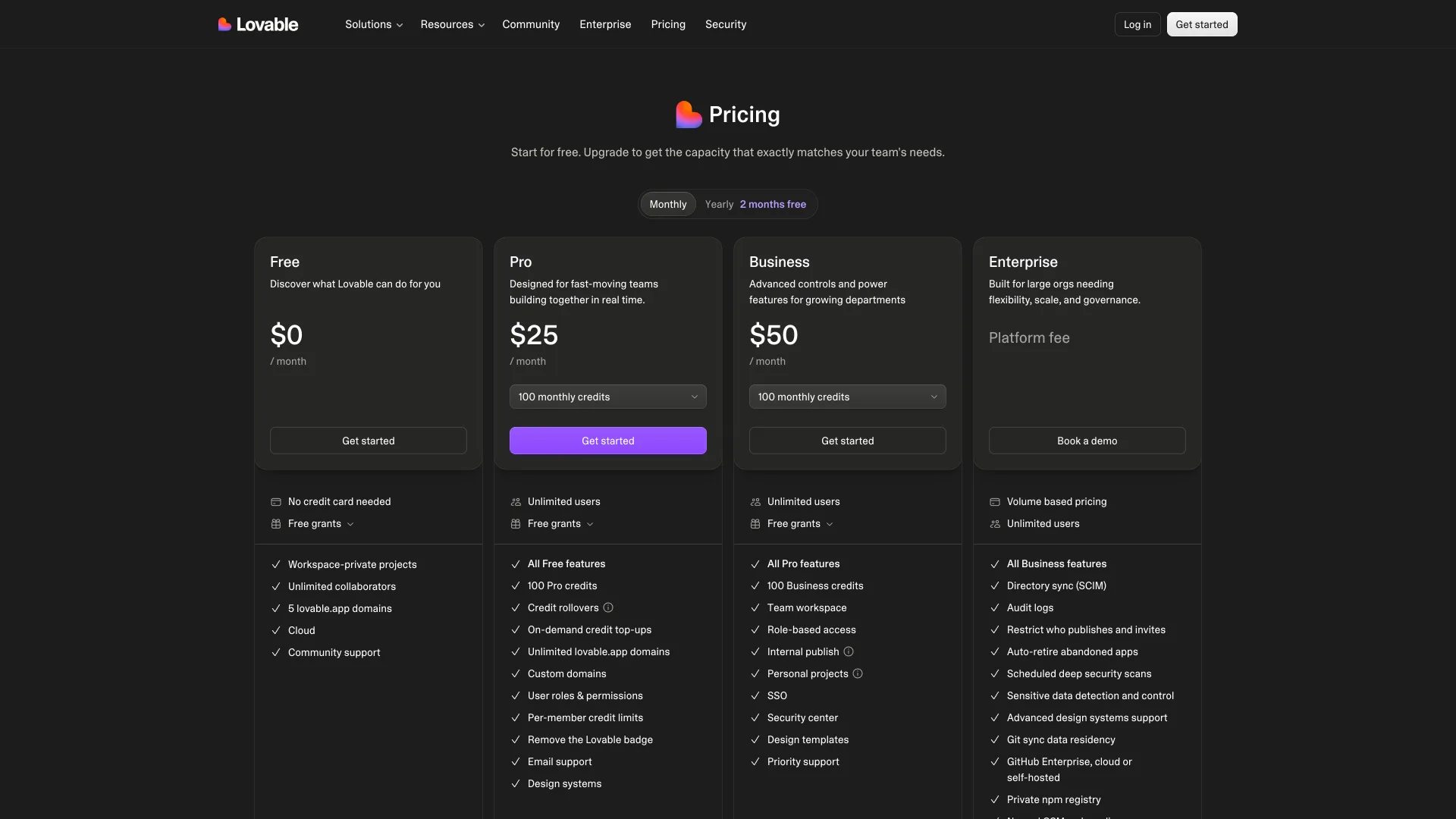
Task: Click the Private npm registry text
Action: click(1053, 799)
